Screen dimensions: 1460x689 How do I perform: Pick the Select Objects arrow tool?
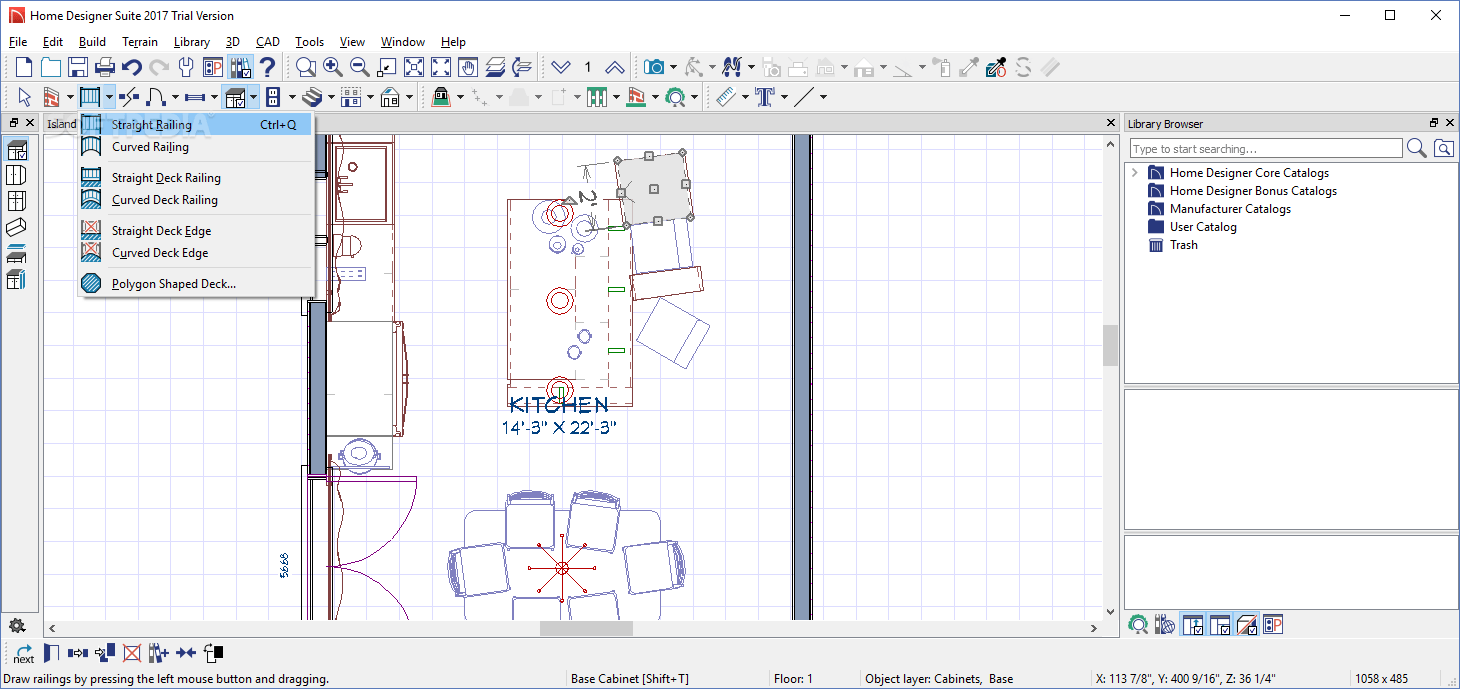24,97
